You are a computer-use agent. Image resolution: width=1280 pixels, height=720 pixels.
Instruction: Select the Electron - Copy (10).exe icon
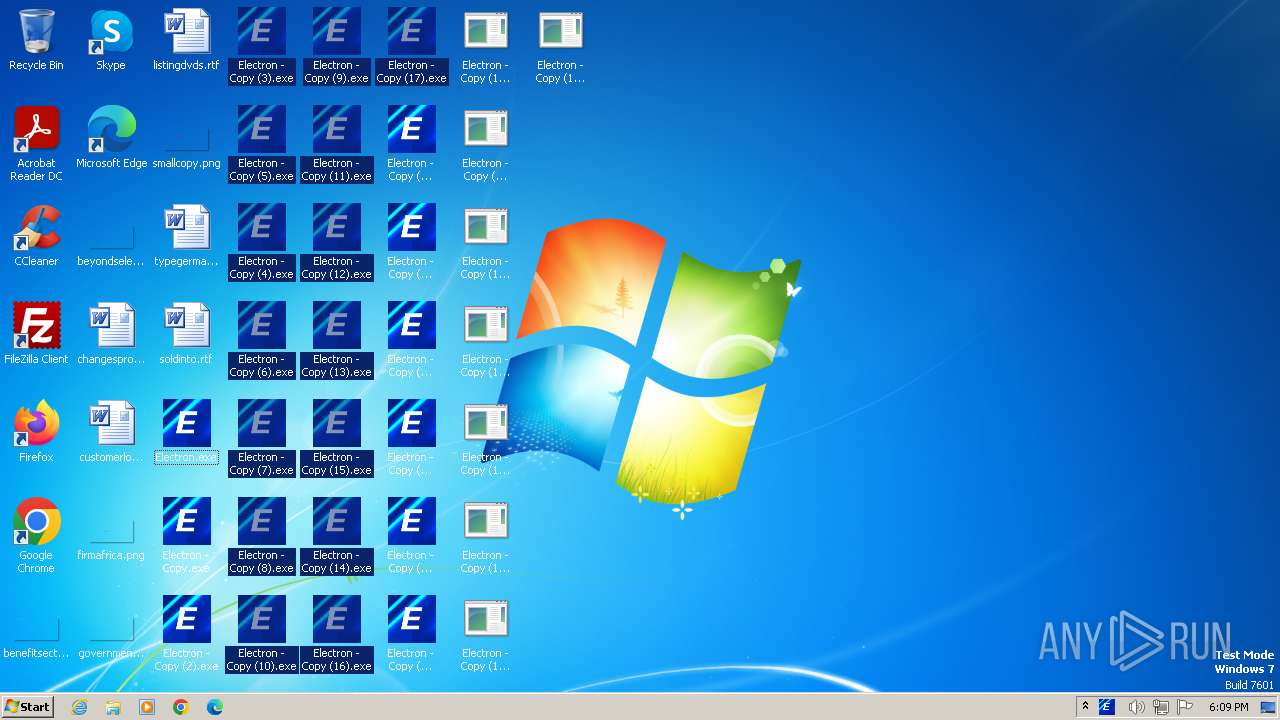(261, 633)
